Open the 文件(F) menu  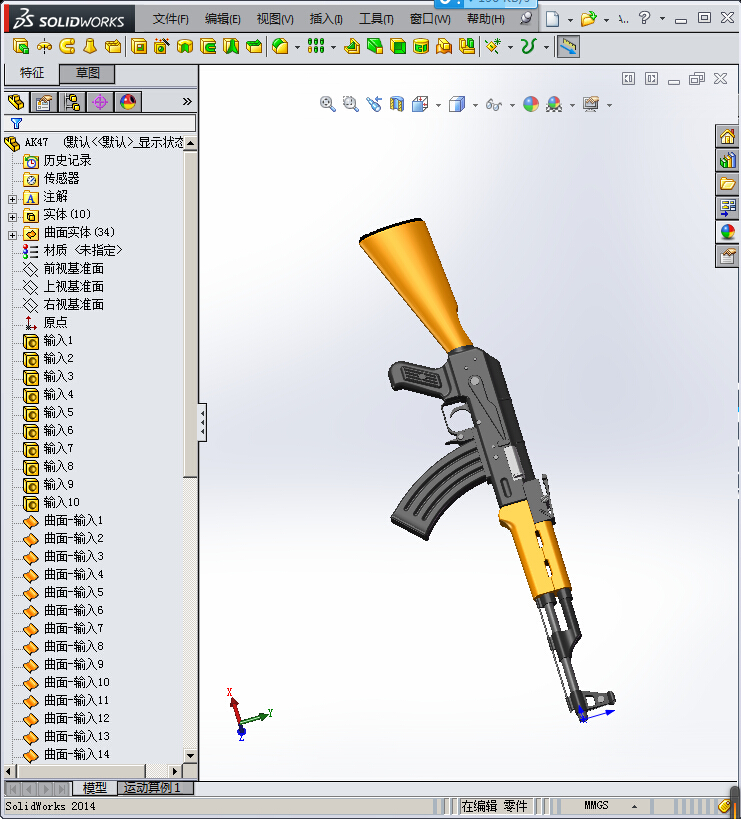[170, 19]
